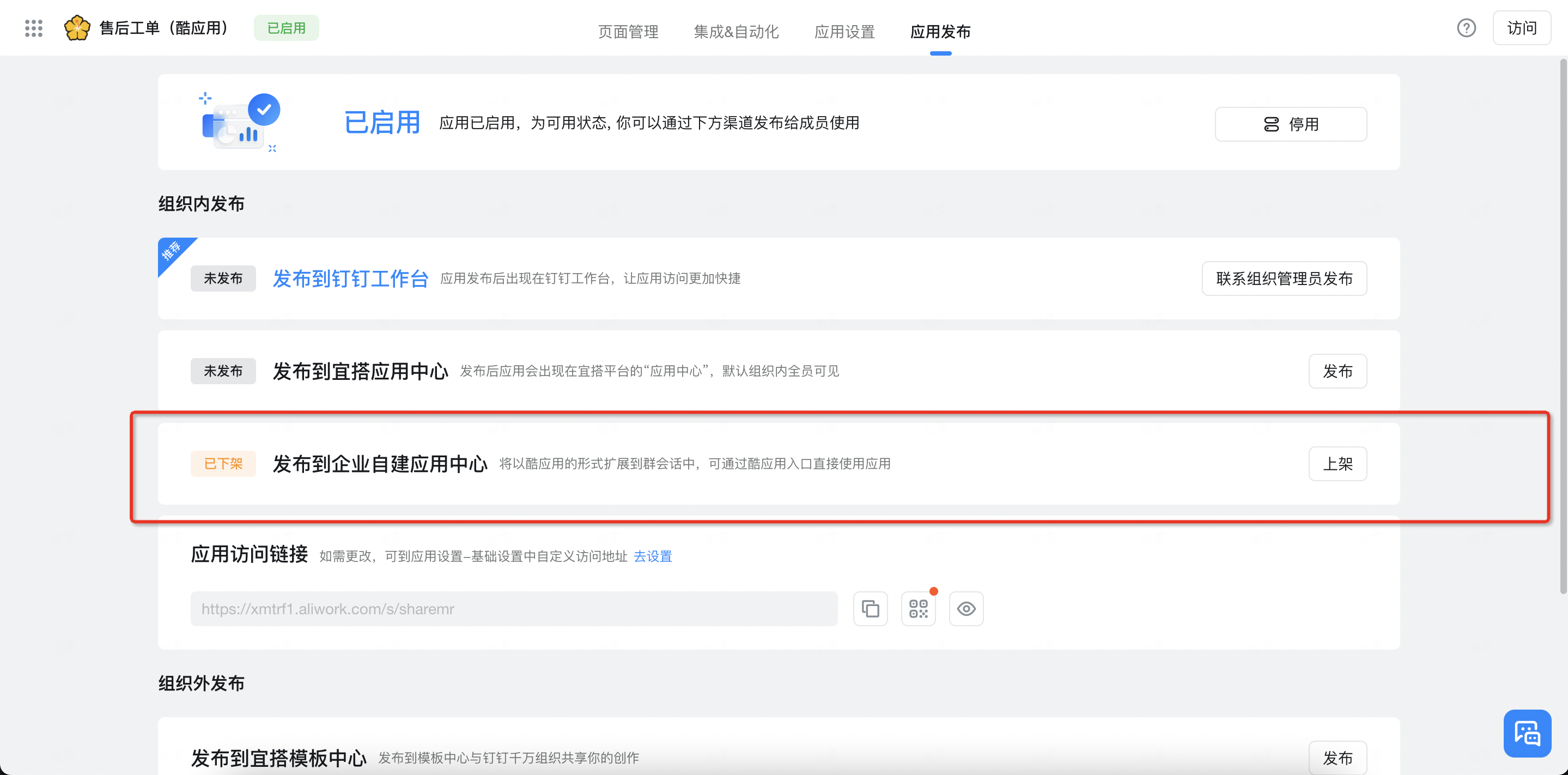Preview link with the eye icon
The image size is (1568, 775).
pyautogui.click(x=966, y=608)
